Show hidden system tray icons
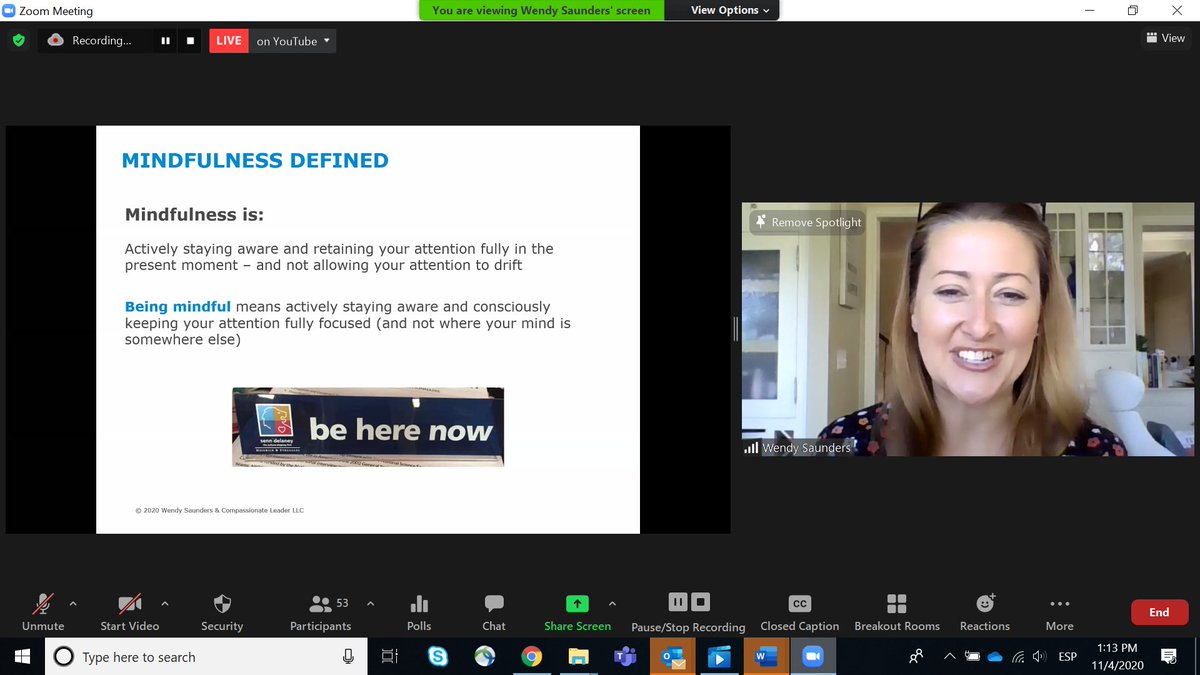Viewport: 1200px width, 675px height. coord(948,657)
